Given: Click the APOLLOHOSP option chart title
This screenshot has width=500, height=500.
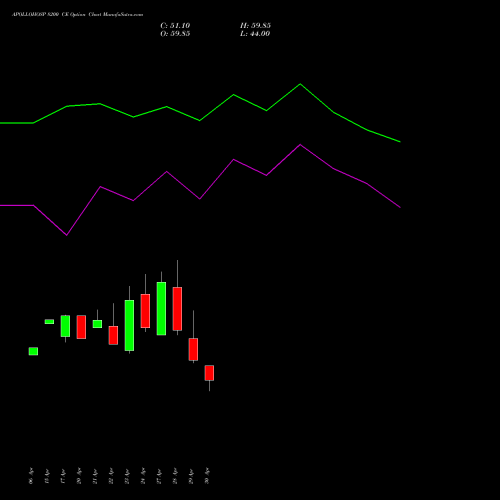Looking at the screenshot, I should point(78,15).
